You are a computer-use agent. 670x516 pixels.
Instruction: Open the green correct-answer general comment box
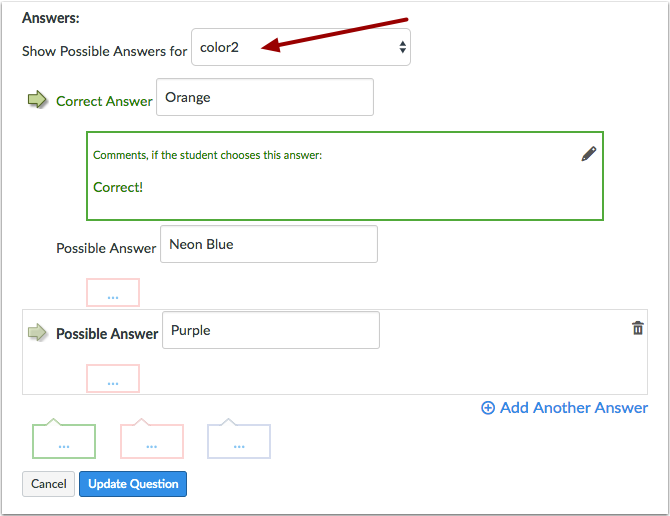(x=64, y=439)
